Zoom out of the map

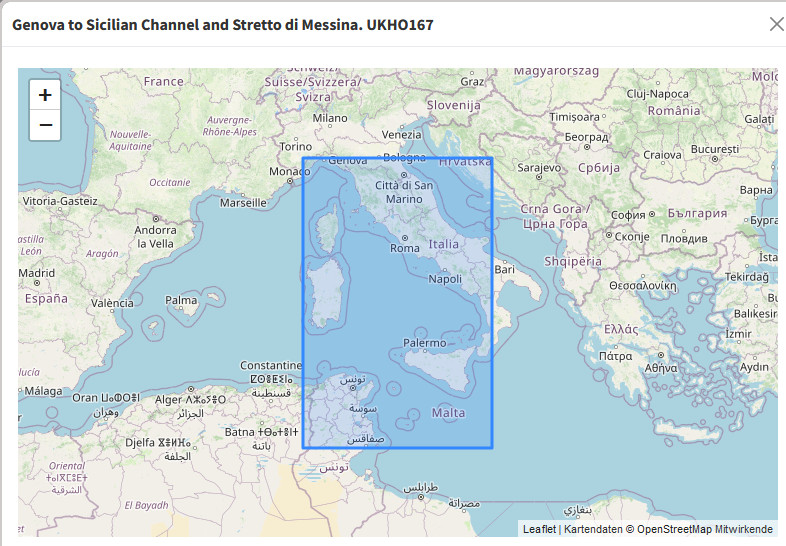[x=45, y=126]
